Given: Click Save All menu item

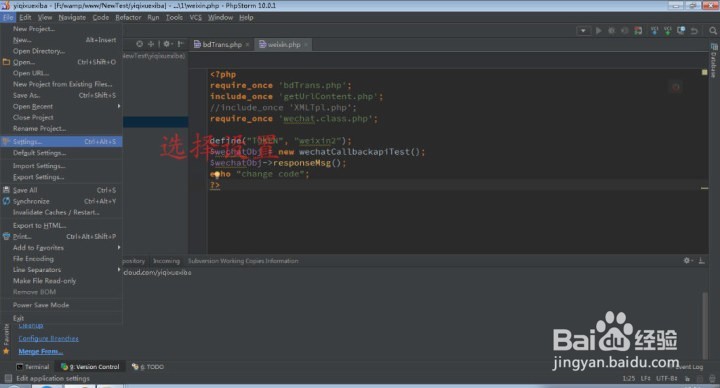Looking at the screenshot, I should point(62,190).
